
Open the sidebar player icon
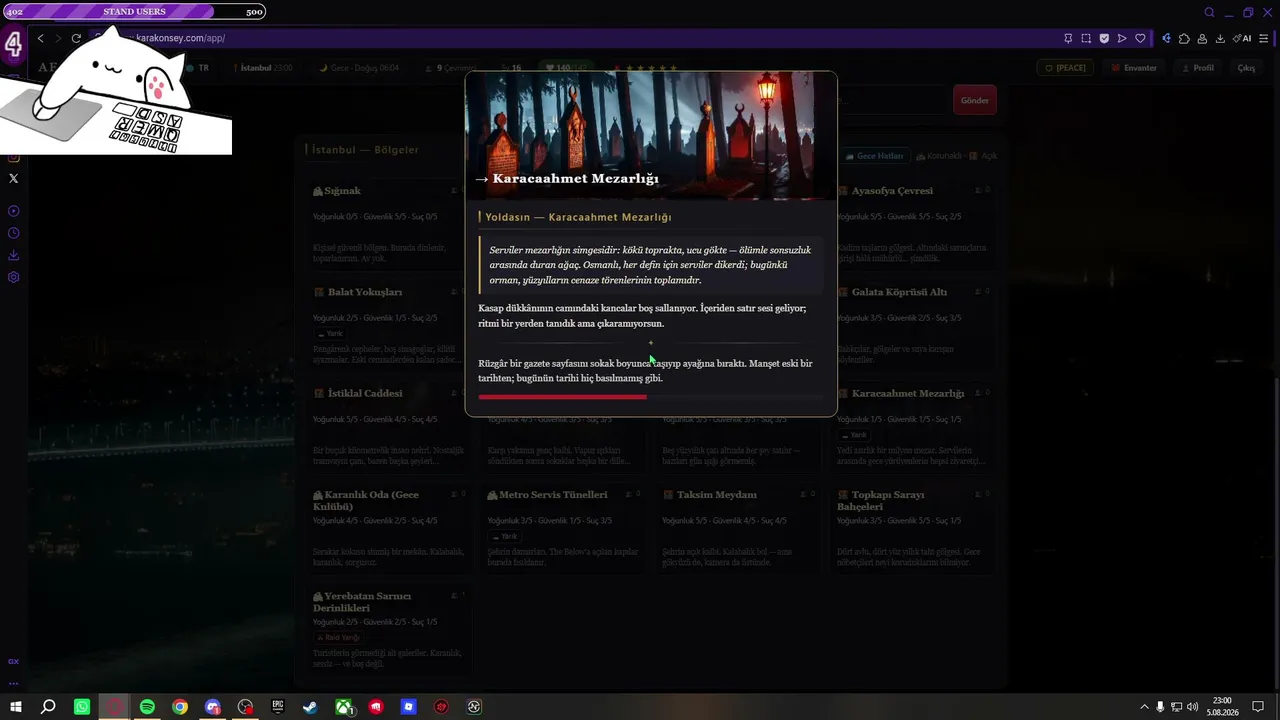[x=13, y=211]
